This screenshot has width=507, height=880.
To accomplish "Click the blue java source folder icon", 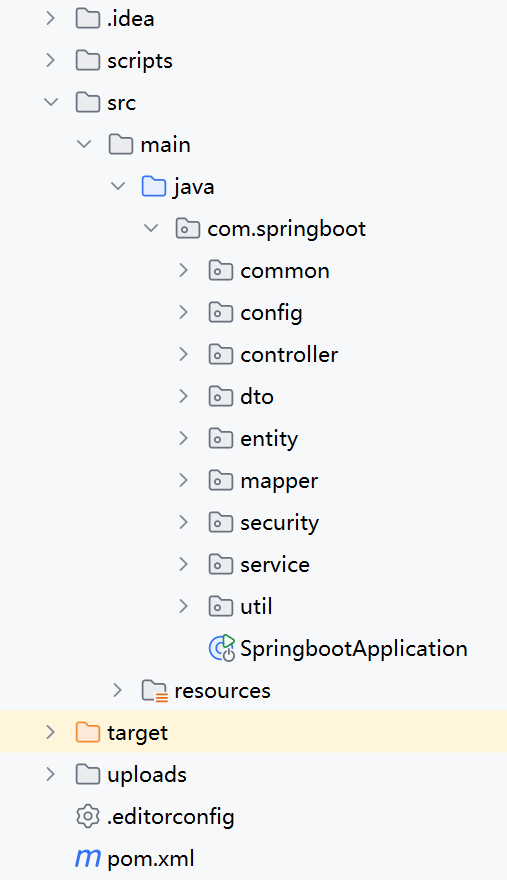I will [x=154, y=186].
